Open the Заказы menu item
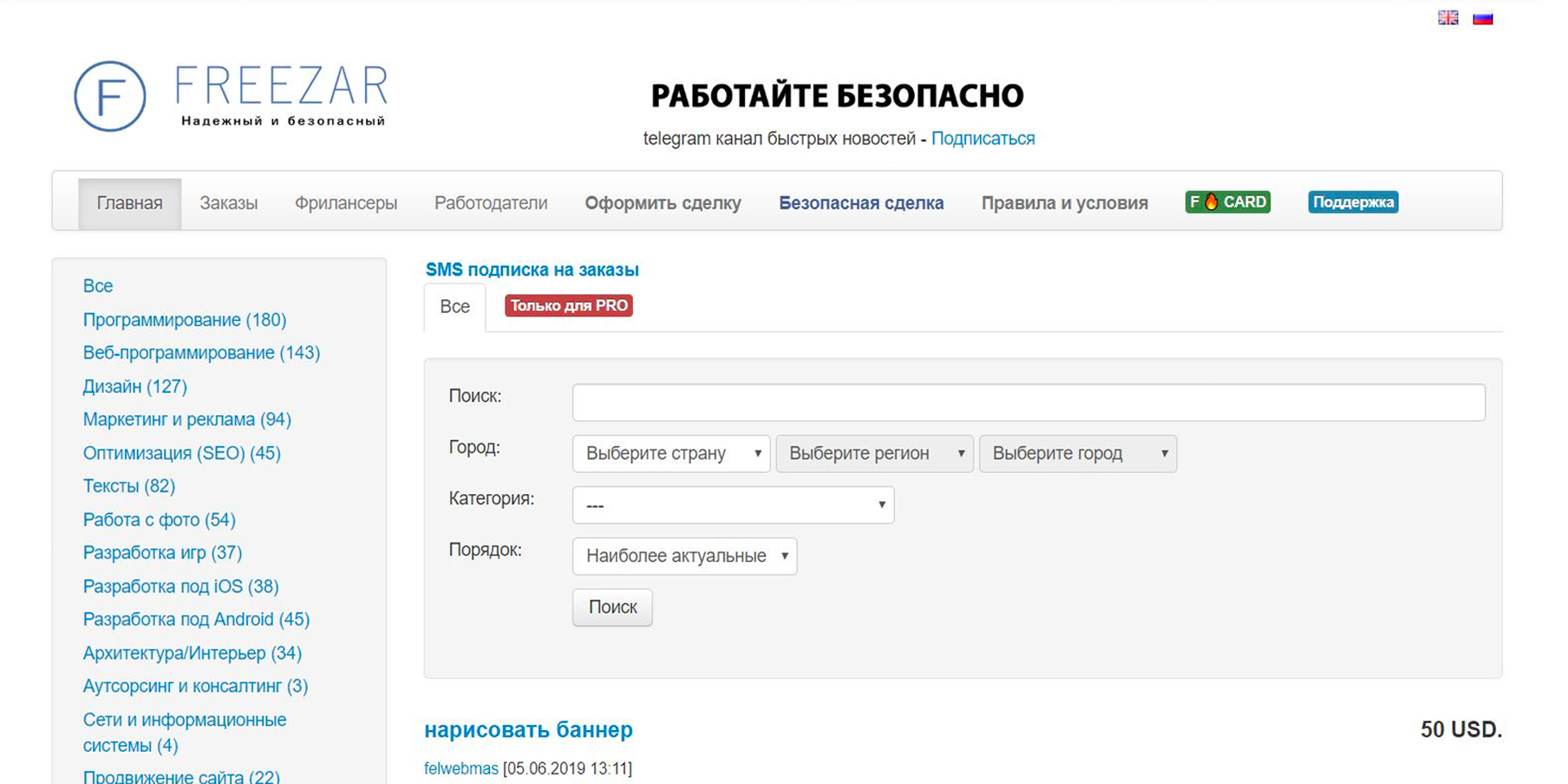This screenshot has height=784, width=1568. (229, 203)
